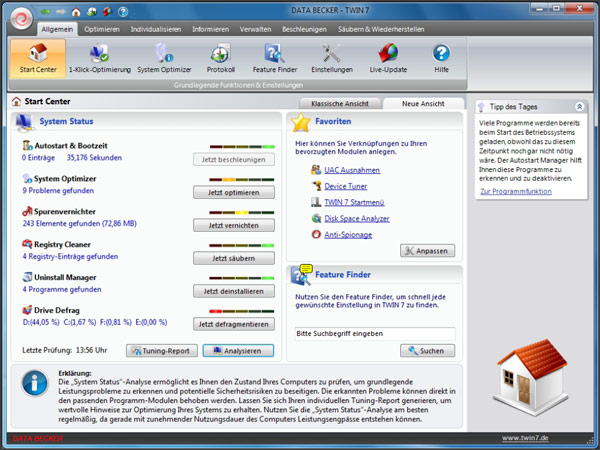The width and height of the screenshot is (600, 450).
Task: Click the UAC Ausnahmen icon
Action: click(316, 170)
